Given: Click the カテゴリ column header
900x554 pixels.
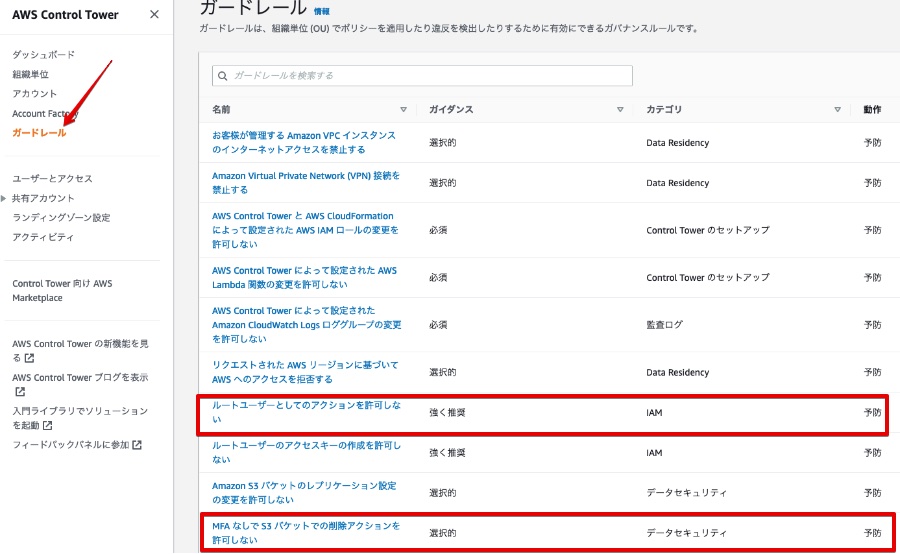Looking at the screenshot, I should (x=664, y=109).
